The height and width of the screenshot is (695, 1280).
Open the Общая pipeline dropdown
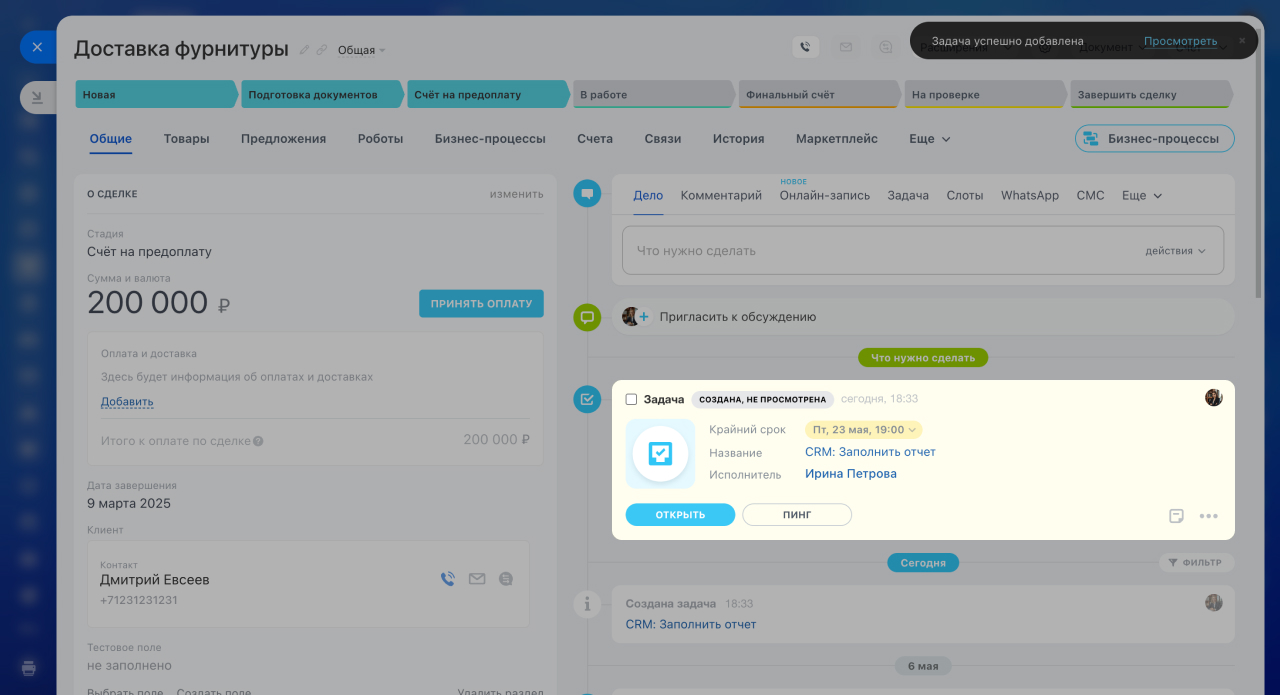tap(361, 50)
